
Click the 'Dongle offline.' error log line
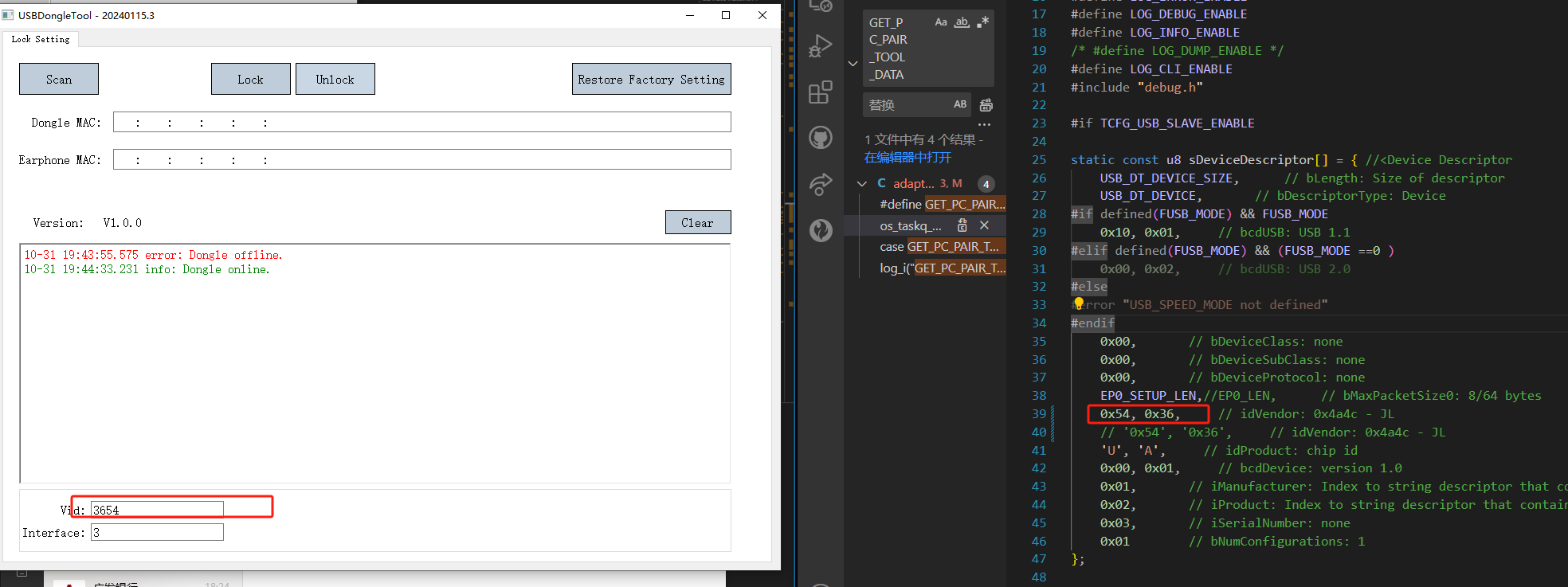point(153,255)
